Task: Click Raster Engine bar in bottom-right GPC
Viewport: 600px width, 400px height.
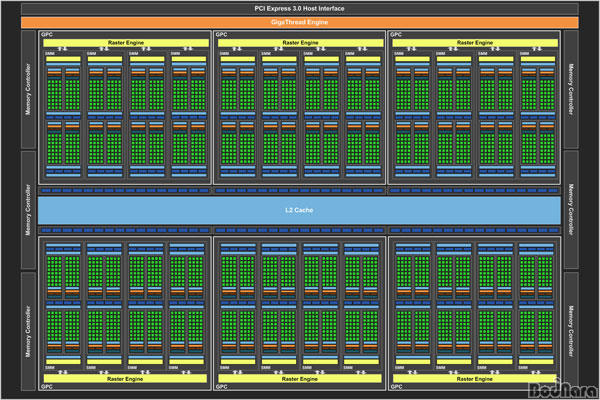Action: (474, 379)
